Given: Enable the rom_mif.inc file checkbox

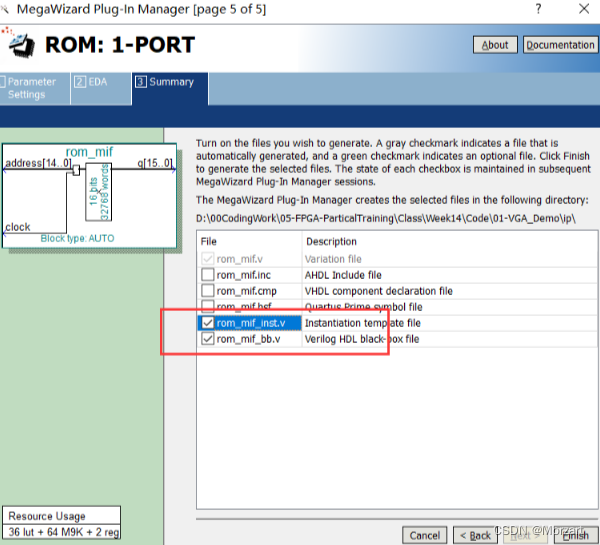Looking at the screenshot, I should (x=208, y=275).
